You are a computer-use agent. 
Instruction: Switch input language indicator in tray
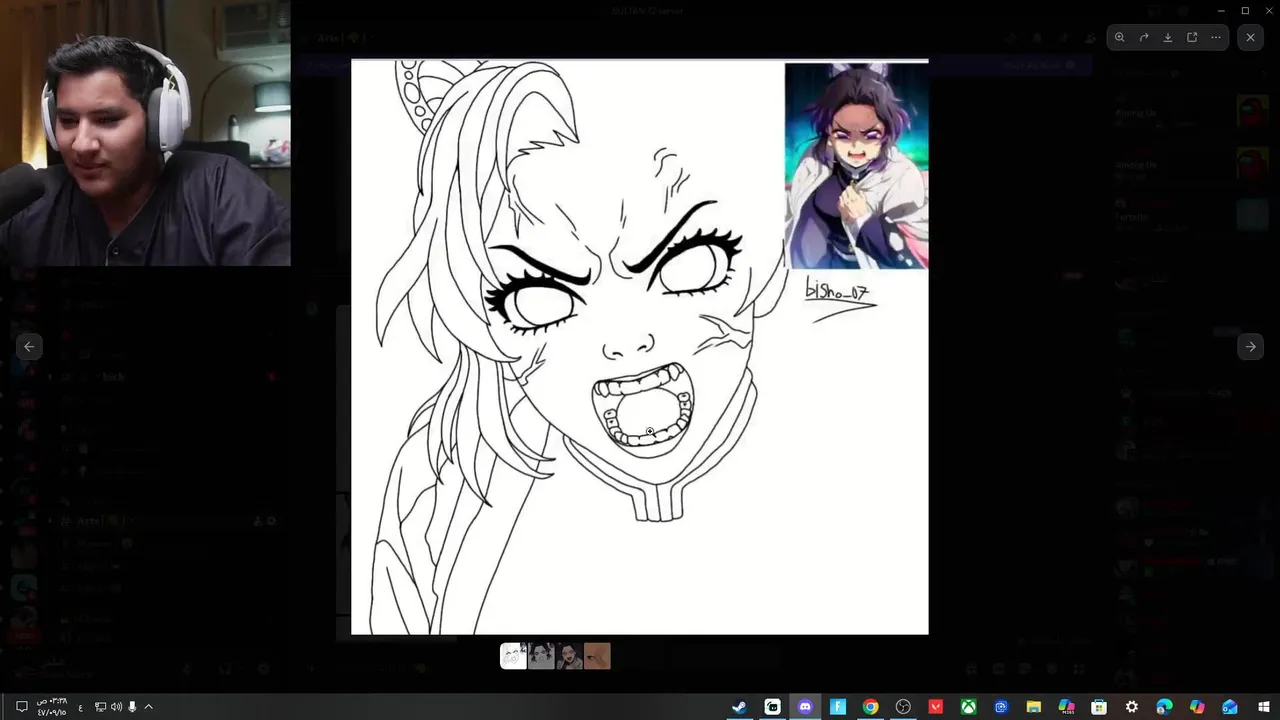(81, 707)
